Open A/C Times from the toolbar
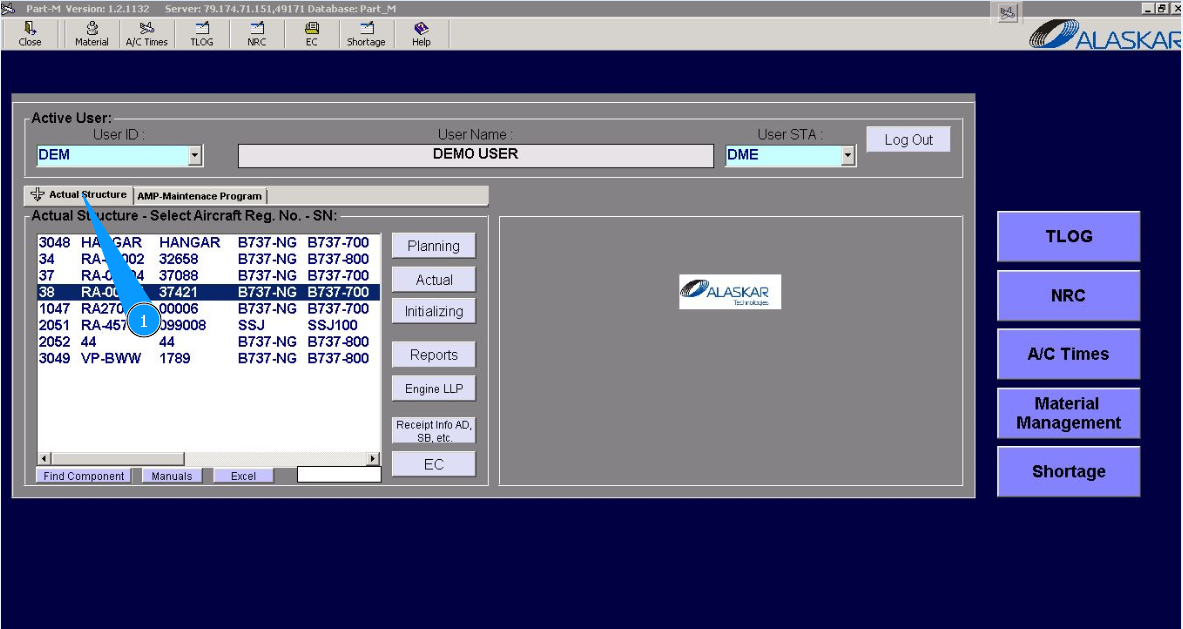The width and height of the screenshot is (1183, 629). pyautogui.click(x=147, y=34)
